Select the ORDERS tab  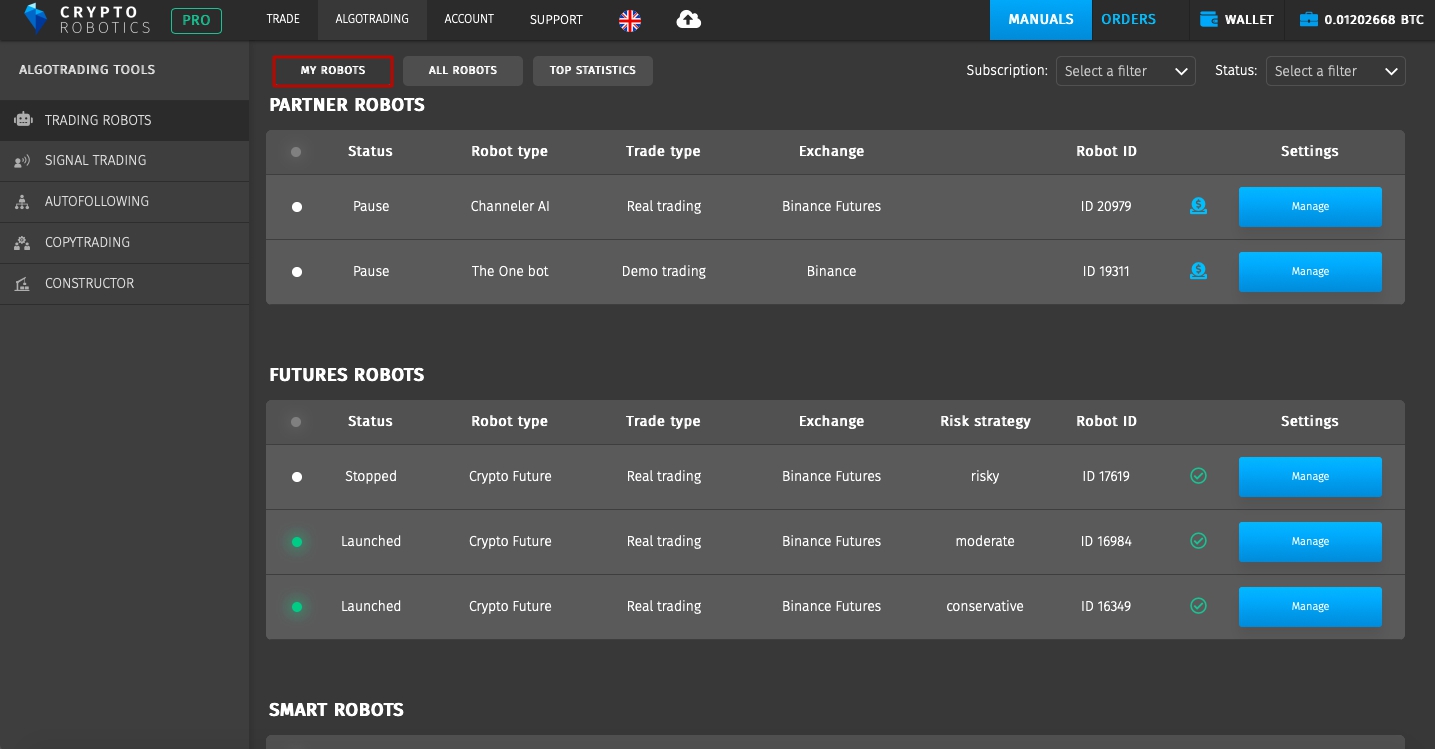(1128, 19)
